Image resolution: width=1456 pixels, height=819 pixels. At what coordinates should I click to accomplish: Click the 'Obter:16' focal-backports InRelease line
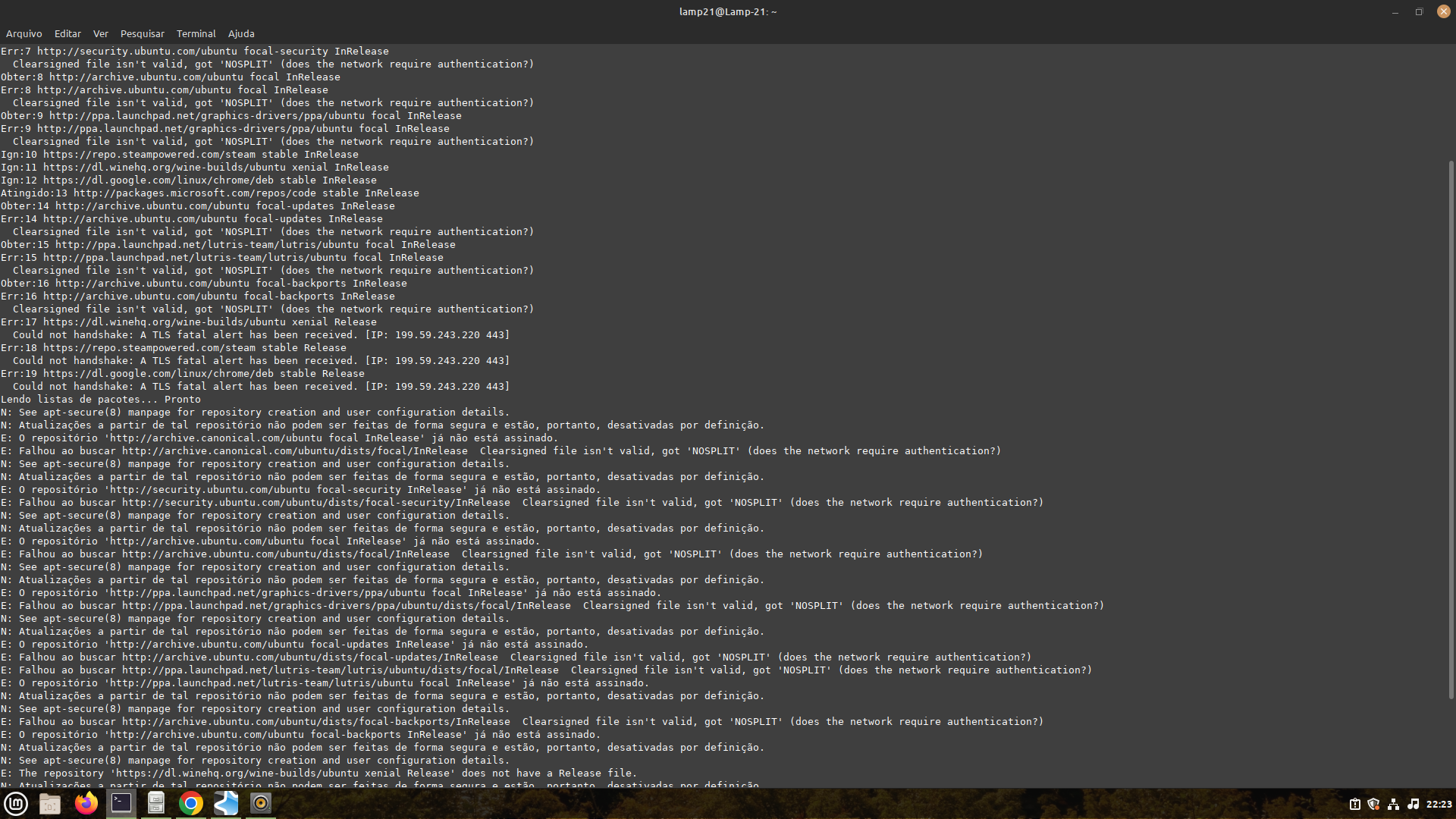(204, 283)
